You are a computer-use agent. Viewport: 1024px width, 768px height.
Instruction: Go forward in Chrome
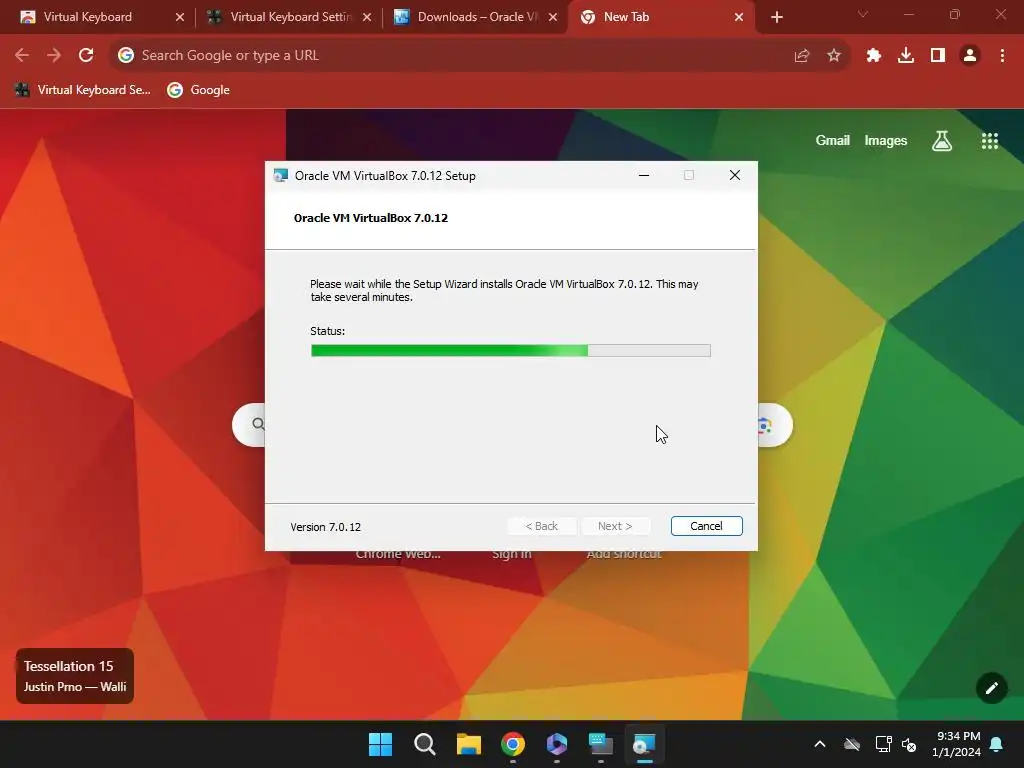click(54, 56)
